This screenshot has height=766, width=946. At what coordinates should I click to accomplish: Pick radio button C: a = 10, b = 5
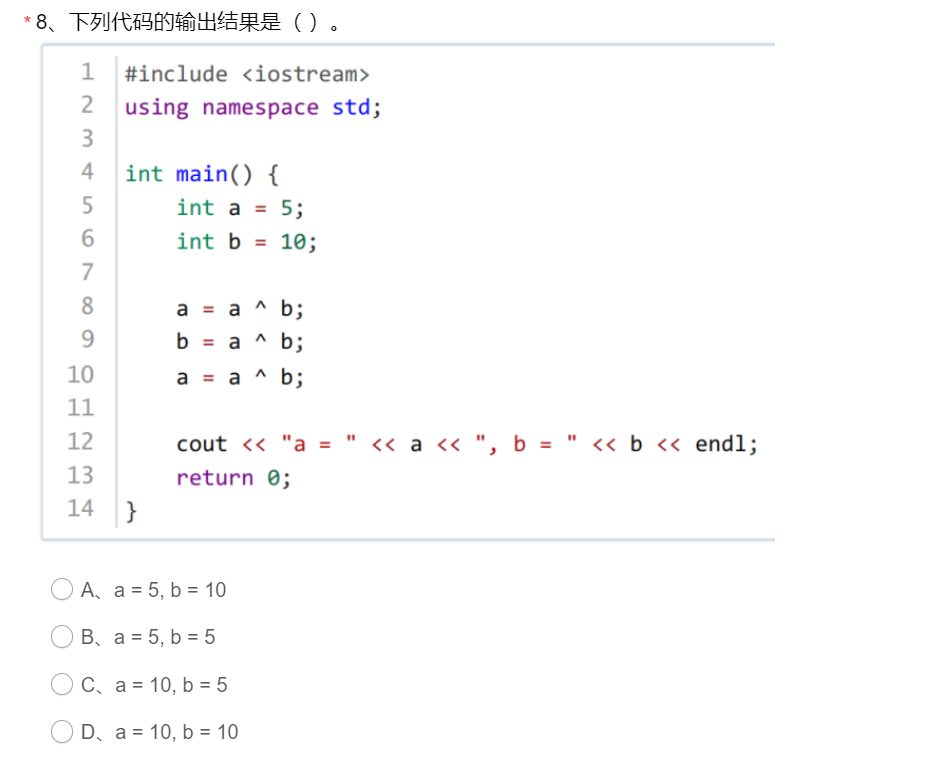[62, 685]
